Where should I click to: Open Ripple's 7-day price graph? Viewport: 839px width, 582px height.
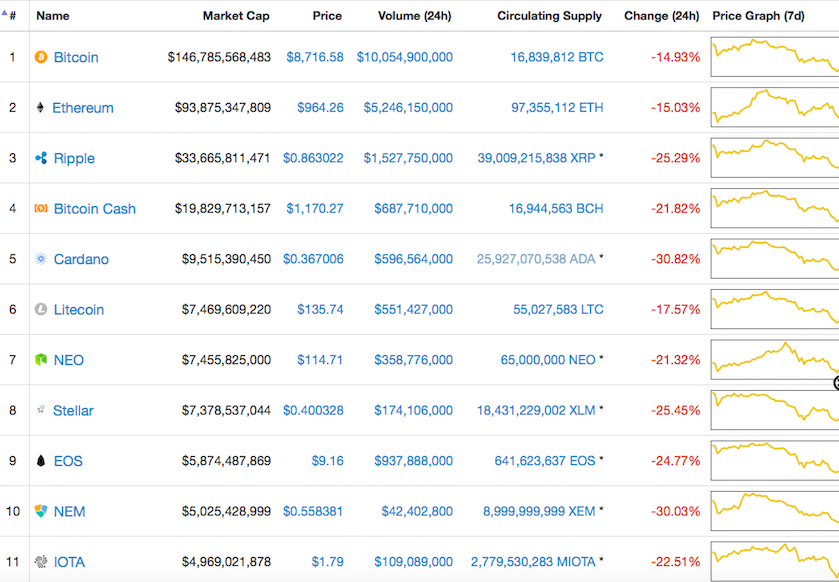(x=775, y=158)
